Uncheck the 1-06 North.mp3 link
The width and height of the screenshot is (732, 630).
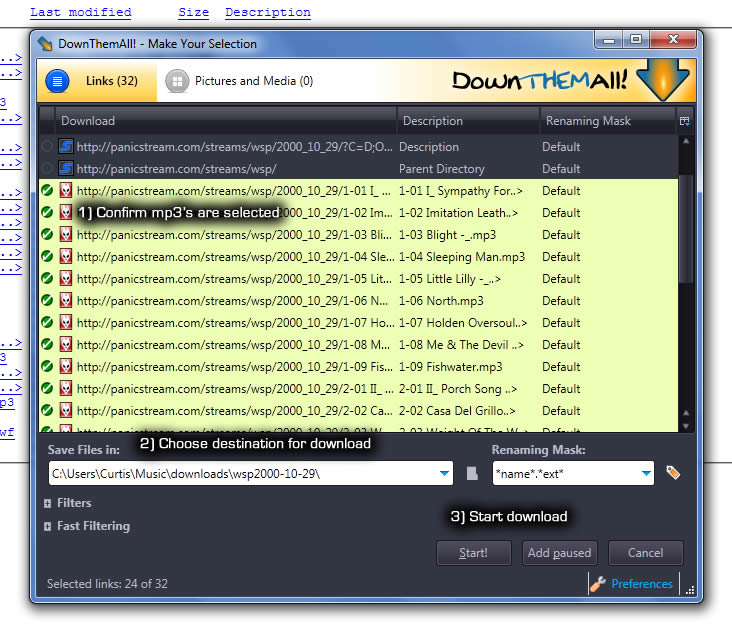(47, 301)
